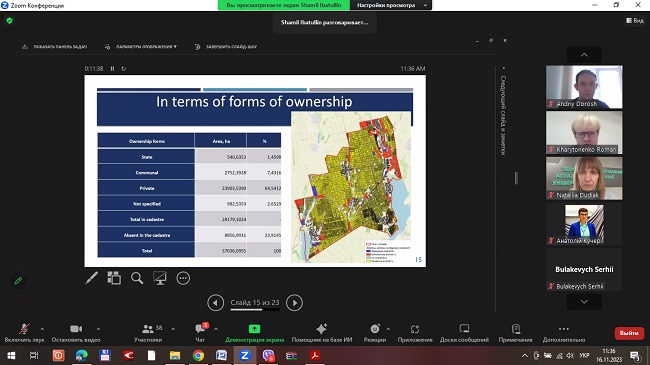The height and width of the screenshot is (365, 650).
Task: Select the pen pointer tool under slide
Action: (92, 278)
